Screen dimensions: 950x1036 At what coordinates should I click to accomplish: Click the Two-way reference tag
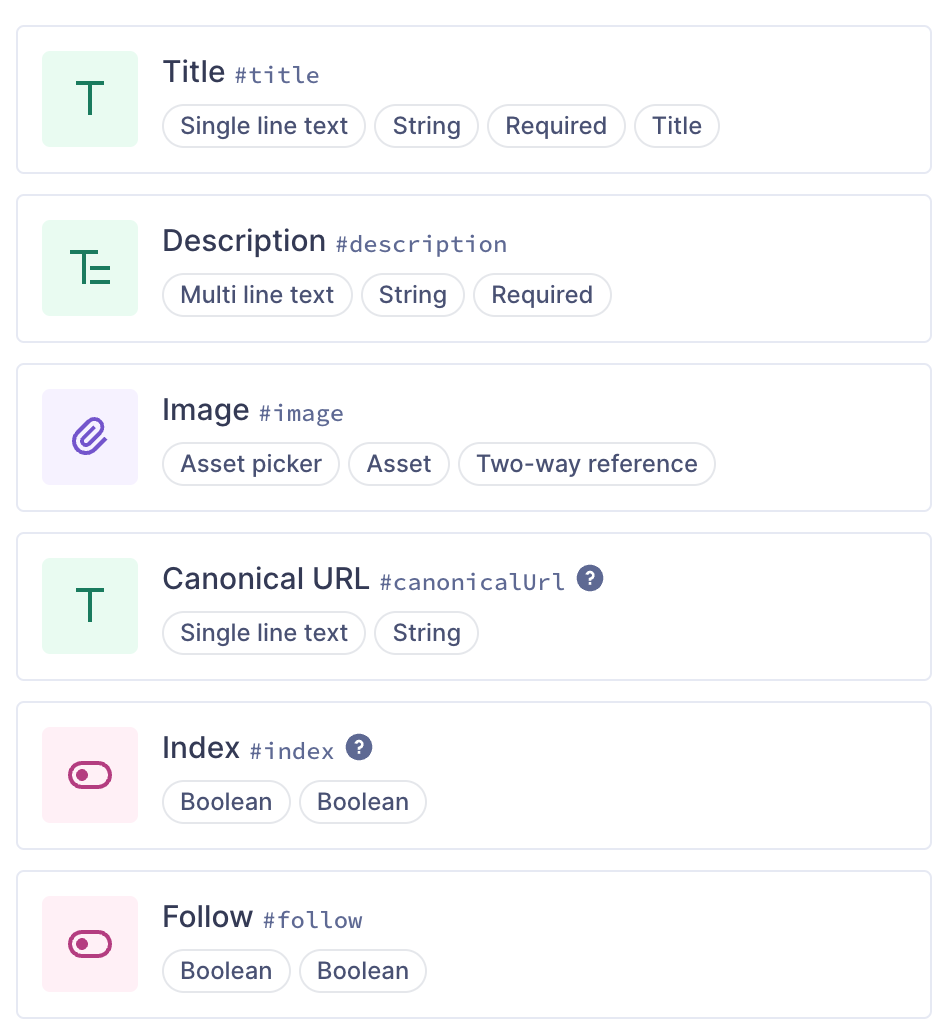(586, 464)
